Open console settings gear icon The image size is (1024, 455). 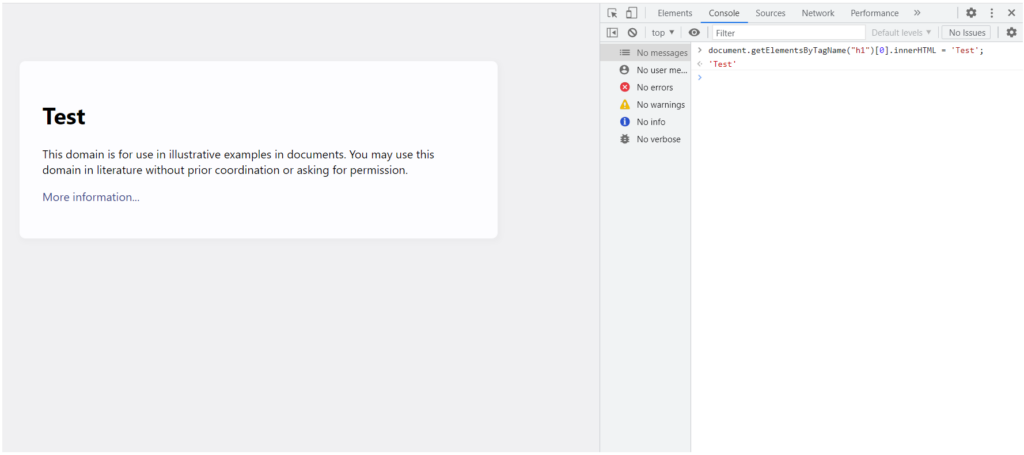1011,33
